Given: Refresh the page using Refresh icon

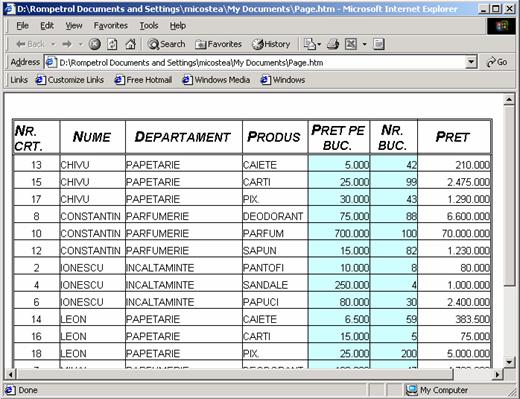Looking at the screenshot, I should tap(112, 44).
